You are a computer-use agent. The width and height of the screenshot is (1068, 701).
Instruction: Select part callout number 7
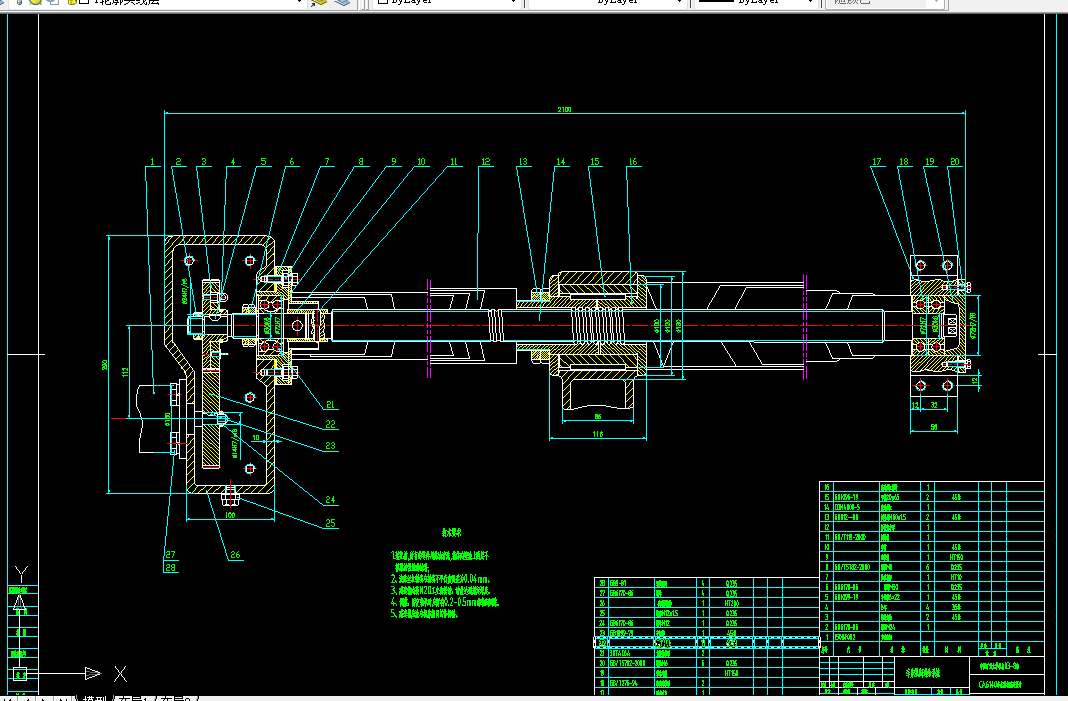[327, 162]
